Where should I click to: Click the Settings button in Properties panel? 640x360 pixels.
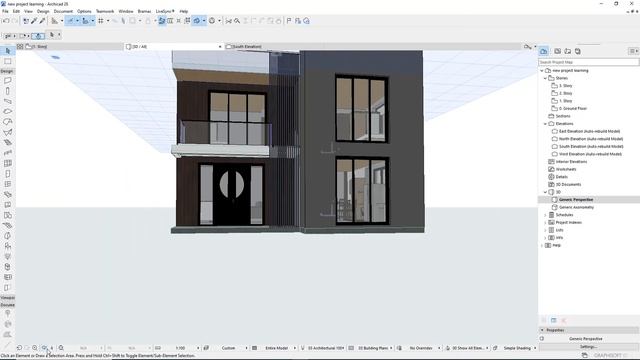click(x=589, y=347)
